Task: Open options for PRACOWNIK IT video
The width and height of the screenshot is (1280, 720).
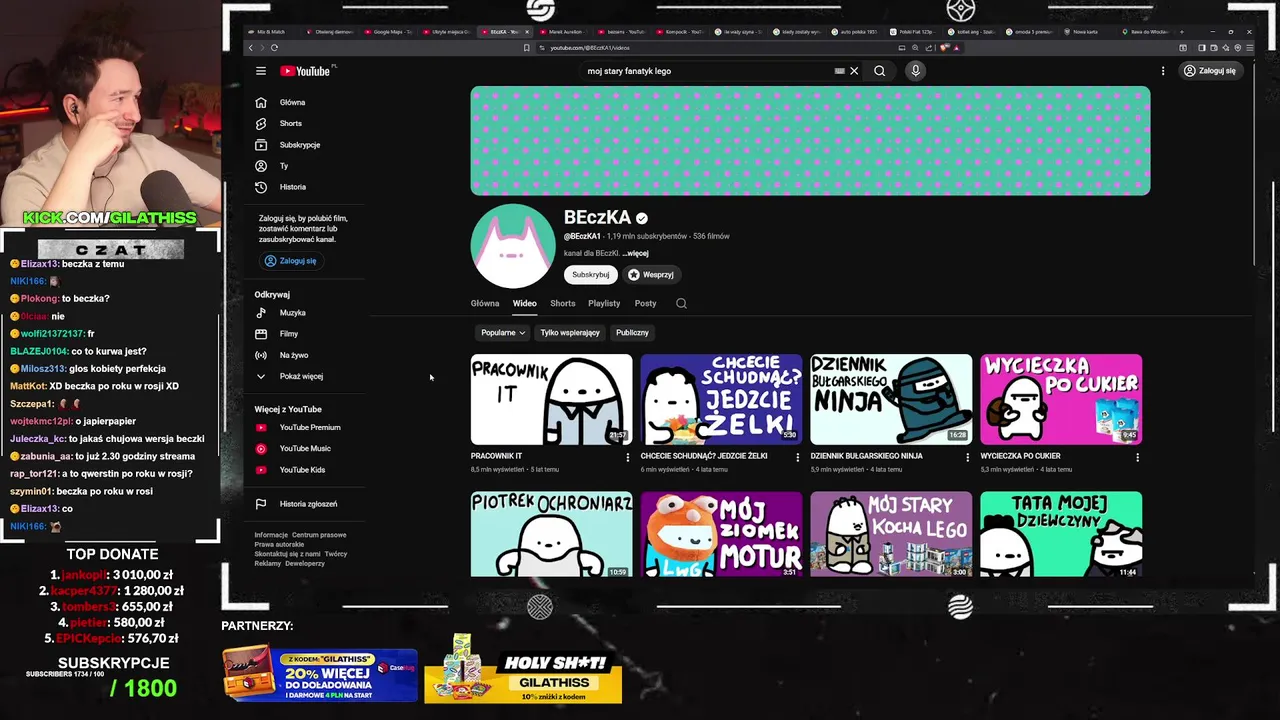Action: click(x=628, y=457)
